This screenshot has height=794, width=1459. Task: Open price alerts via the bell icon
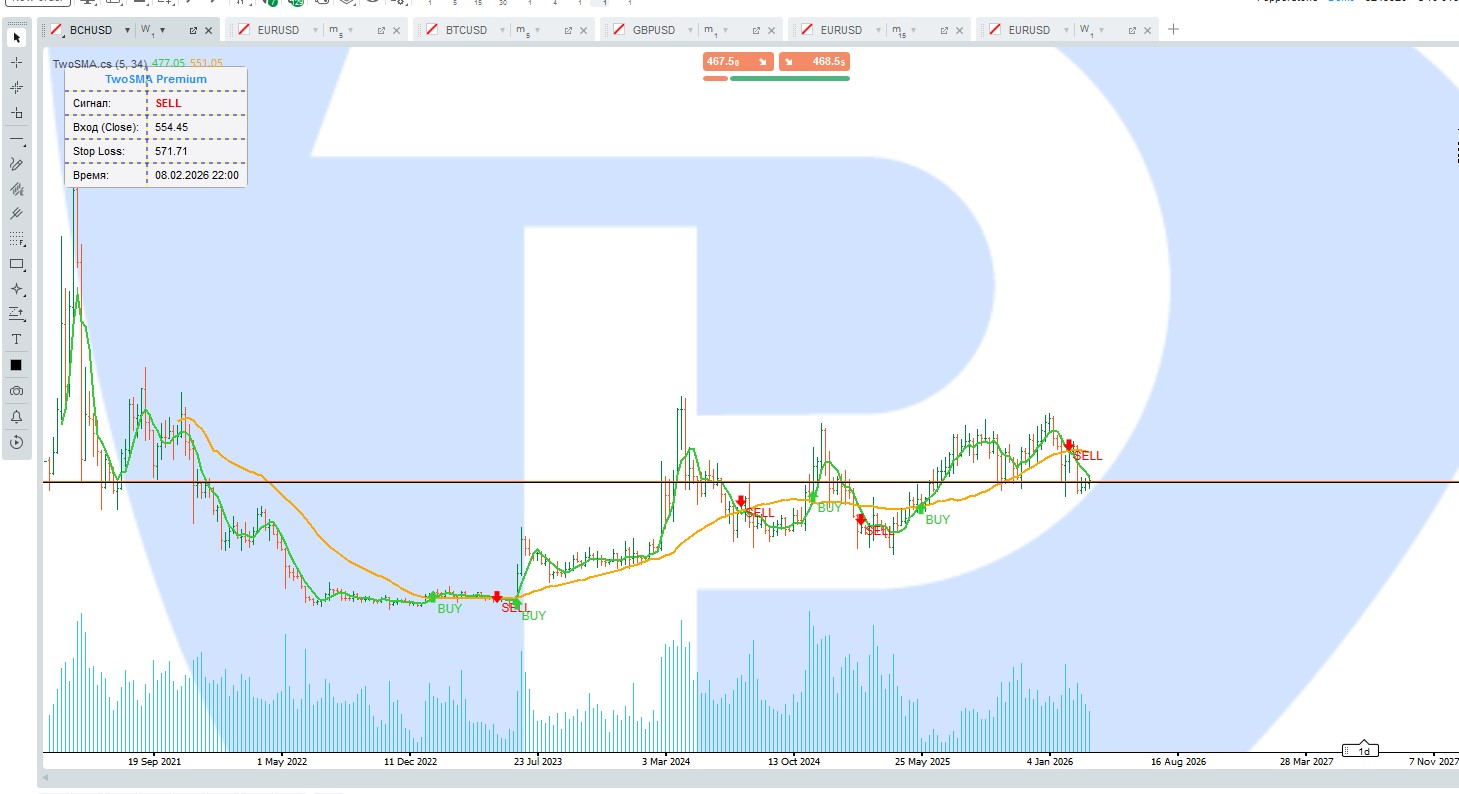[16, 416]
